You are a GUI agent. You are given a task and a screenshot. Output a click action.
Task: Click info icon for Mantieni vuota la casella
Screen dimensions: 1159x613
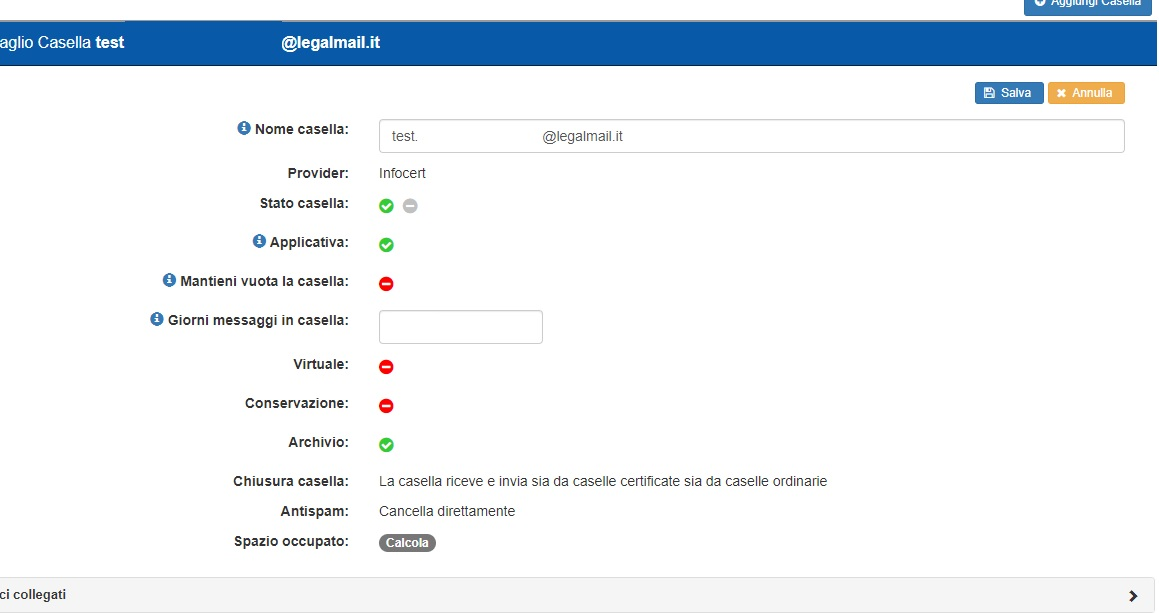pyautogui.click(x=169, y=281)
